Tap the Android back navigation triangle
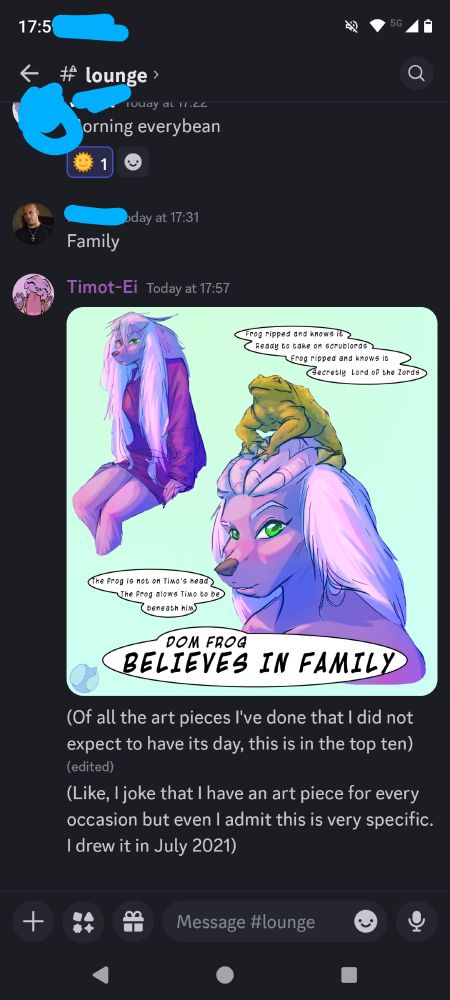450x1000 pixels. click(101, 974)
